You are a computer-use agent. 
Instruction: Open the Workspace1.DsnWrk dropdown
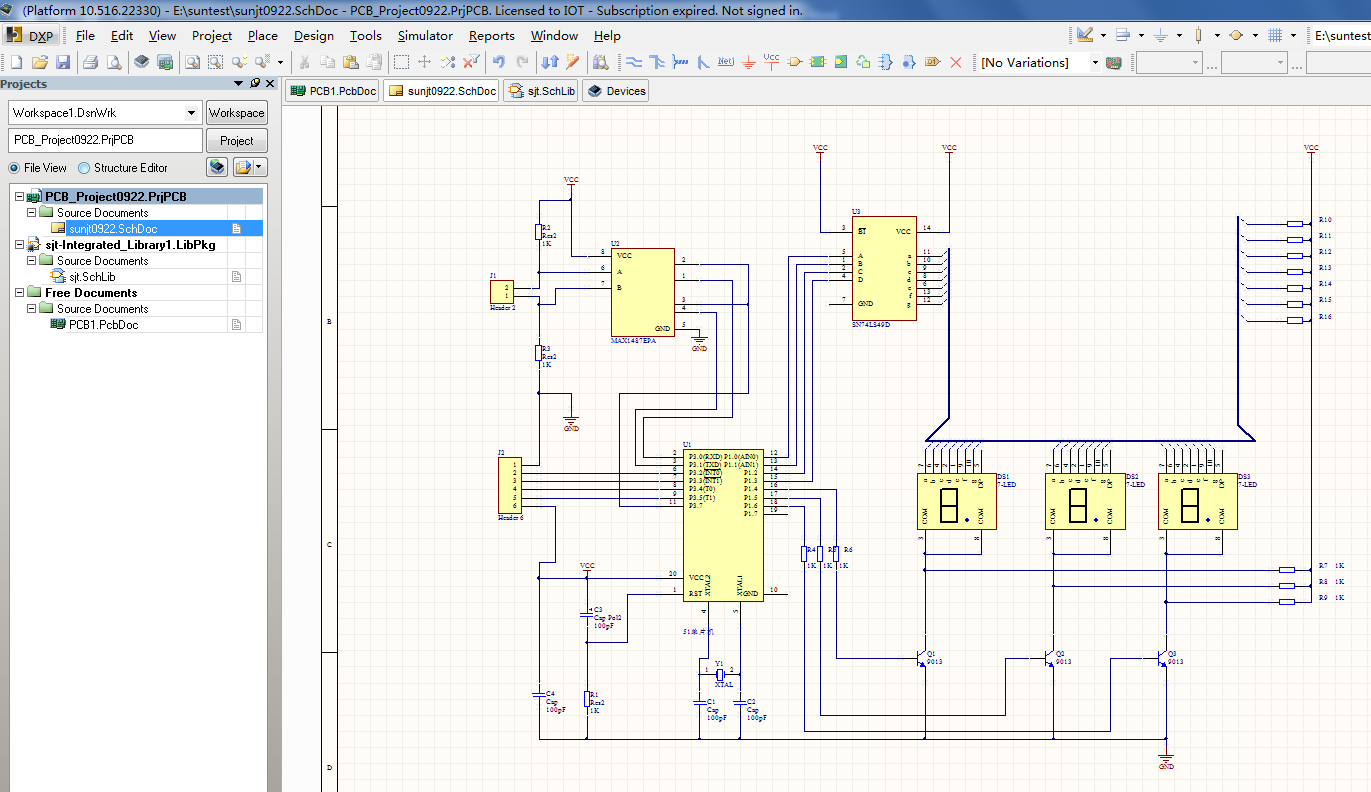(192, 113)
